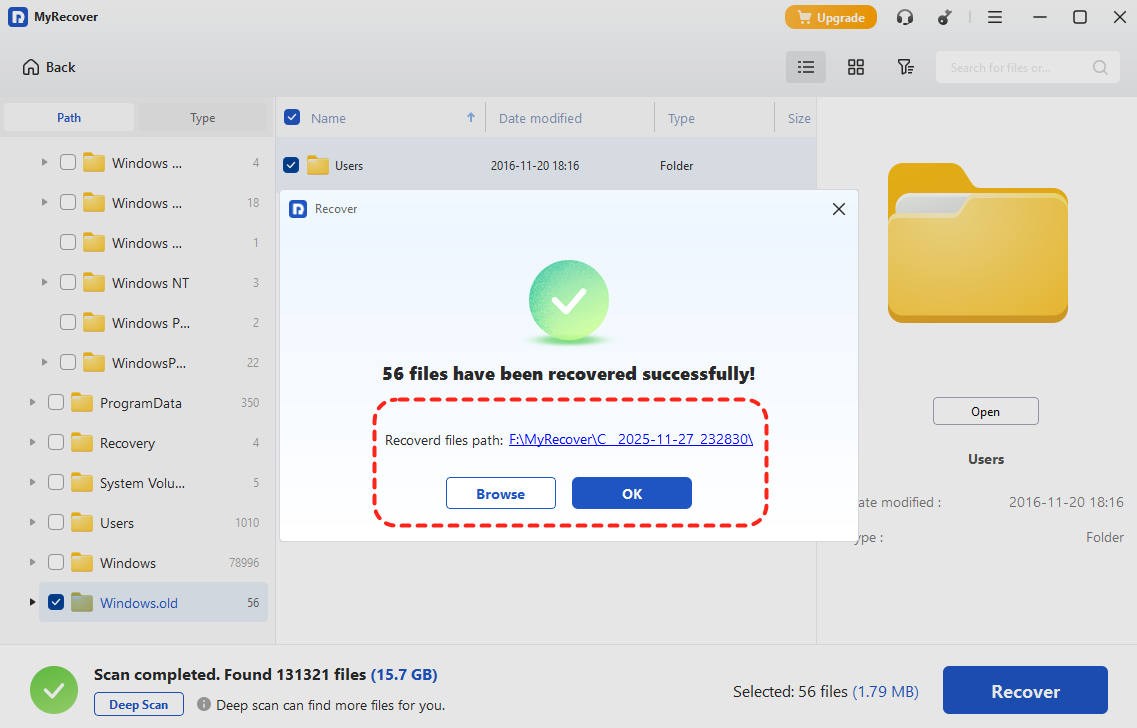Open the file filter options
Viewport: 1137px width, 728px height.
(x=905, y=67)
